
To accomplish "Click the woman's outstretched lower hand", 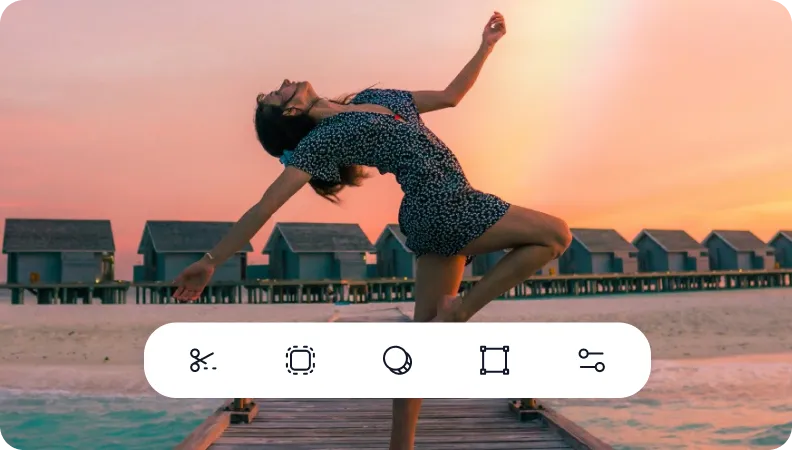I will coord(190,284).
